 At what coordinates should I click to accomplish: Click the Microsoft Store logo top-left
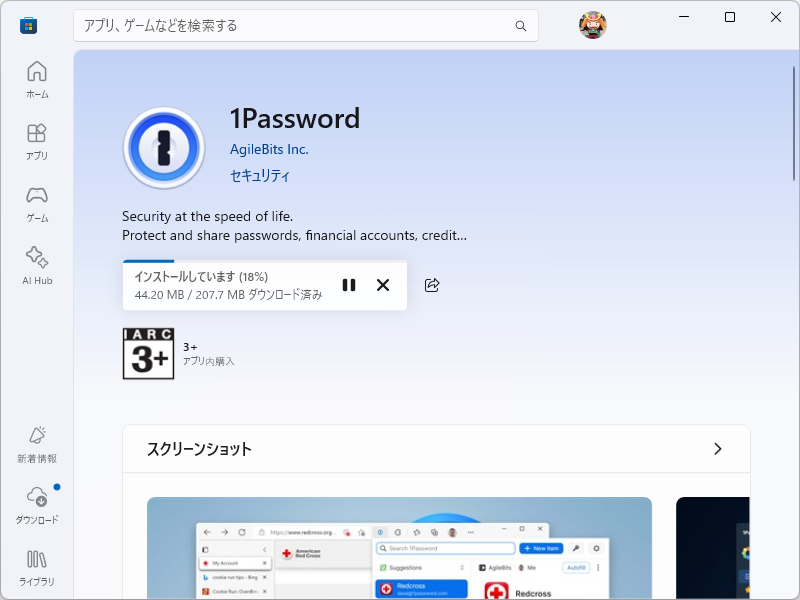click(27, 25)
